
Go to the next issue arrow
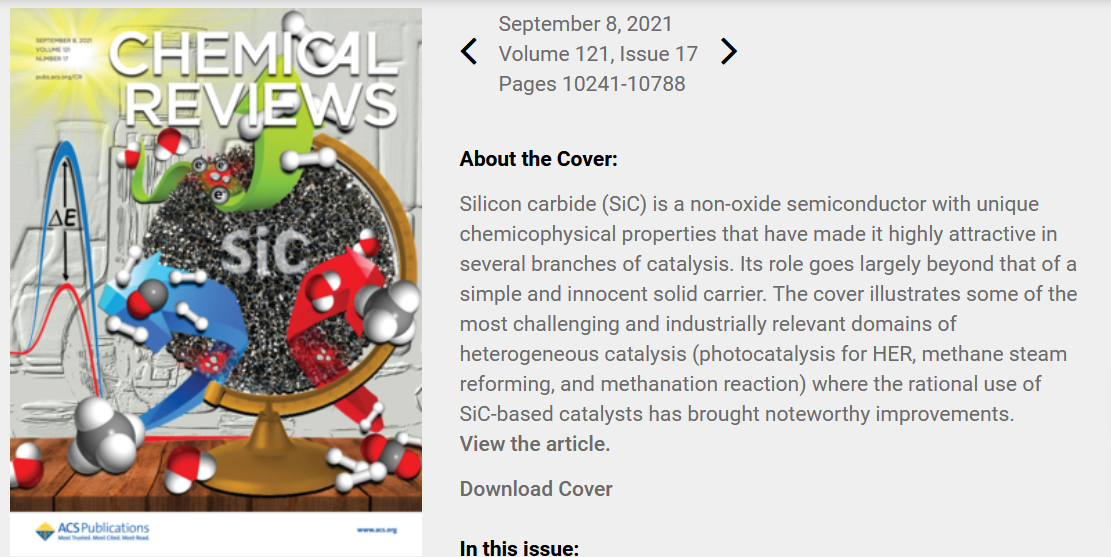pos(729,52)
